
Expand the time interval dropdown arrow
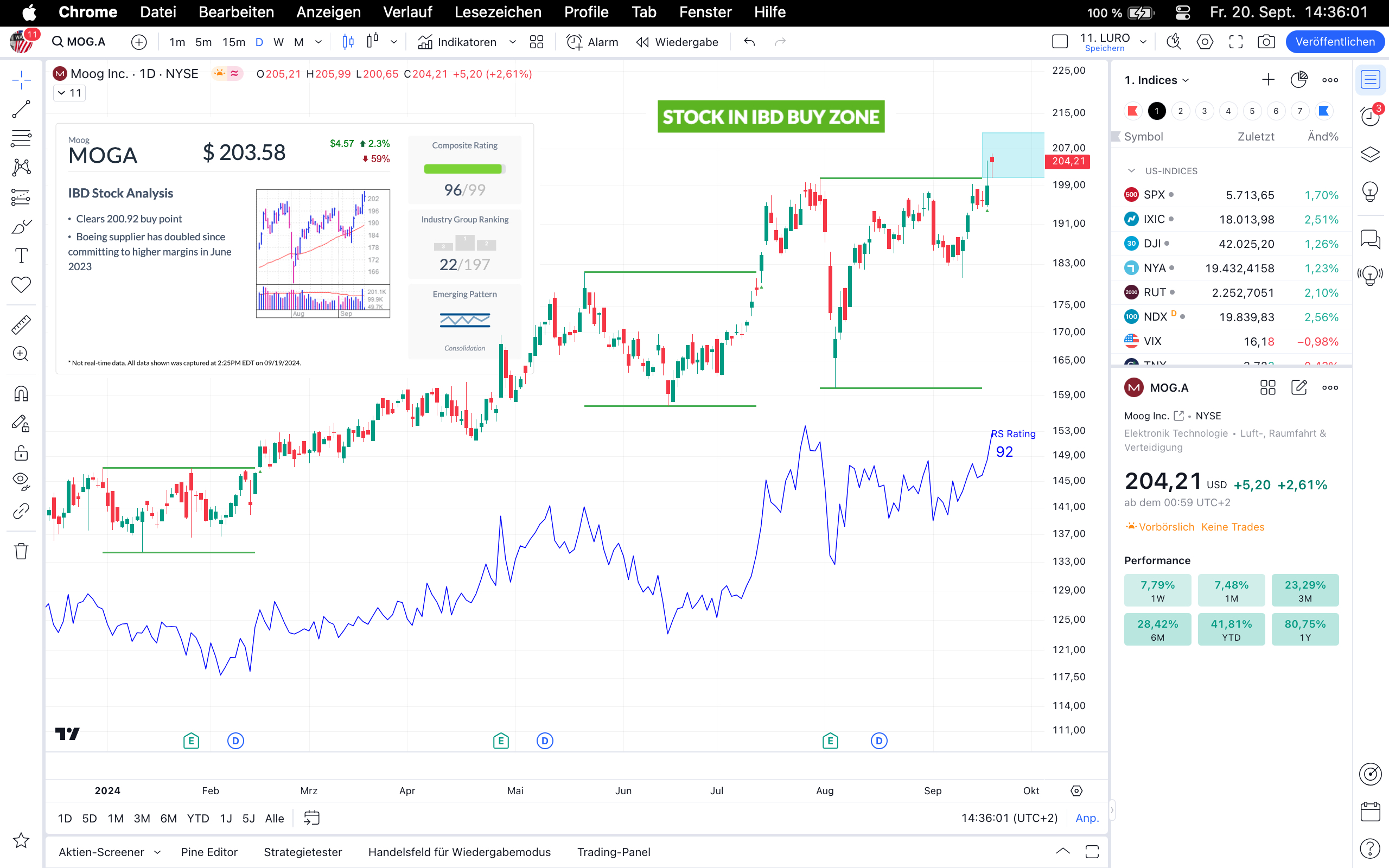tap(318, 42)
